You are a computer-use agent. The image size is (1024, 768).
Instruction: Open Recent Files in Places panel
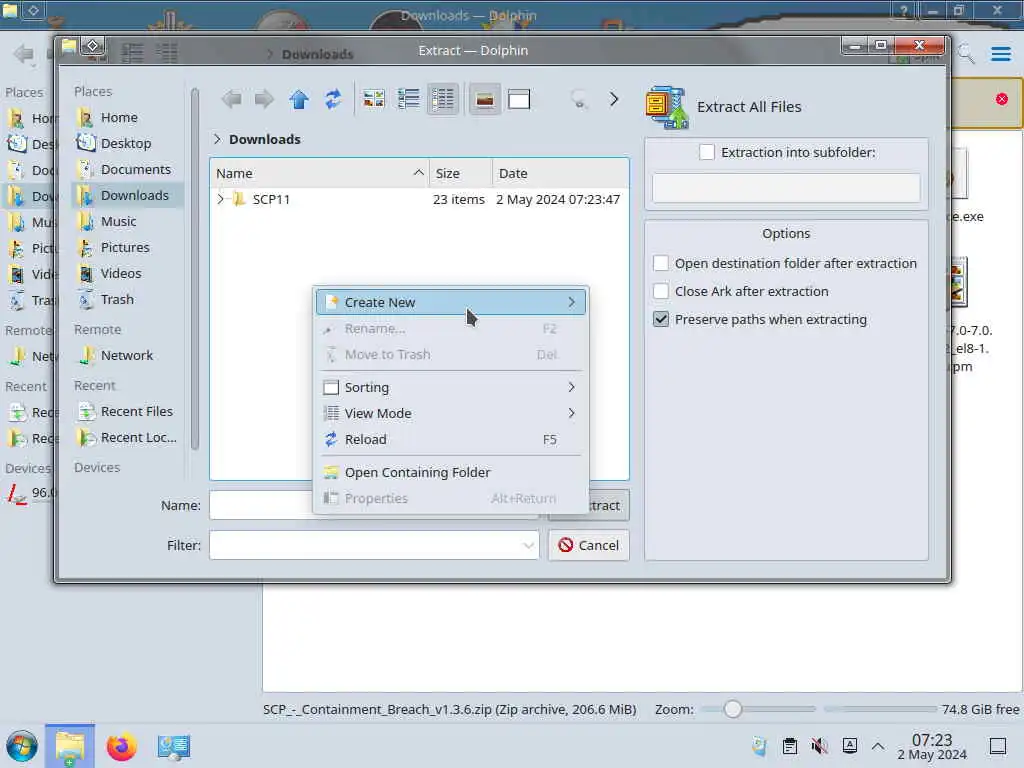tap(127, 411)
